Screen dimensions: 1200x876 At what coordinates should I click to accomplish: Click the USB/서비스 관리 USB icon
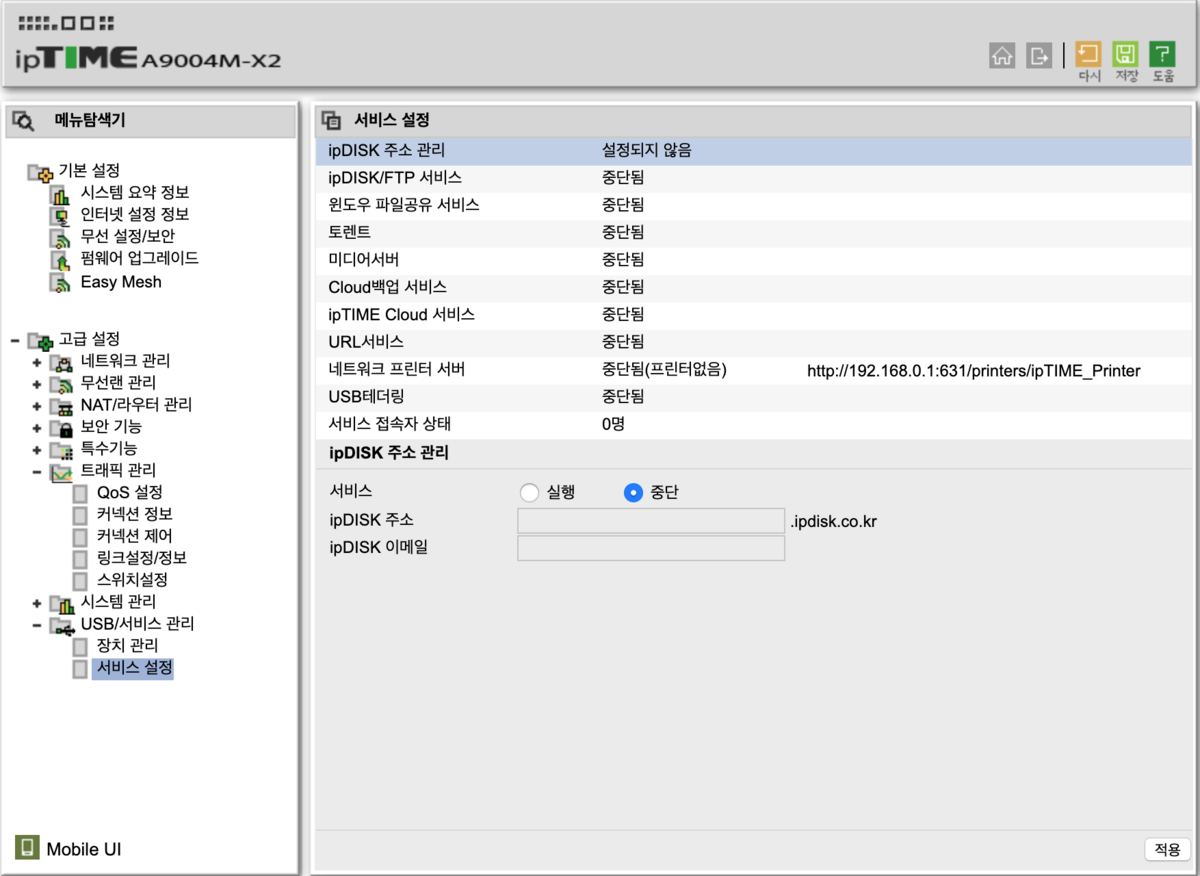[x=62, y=625]
